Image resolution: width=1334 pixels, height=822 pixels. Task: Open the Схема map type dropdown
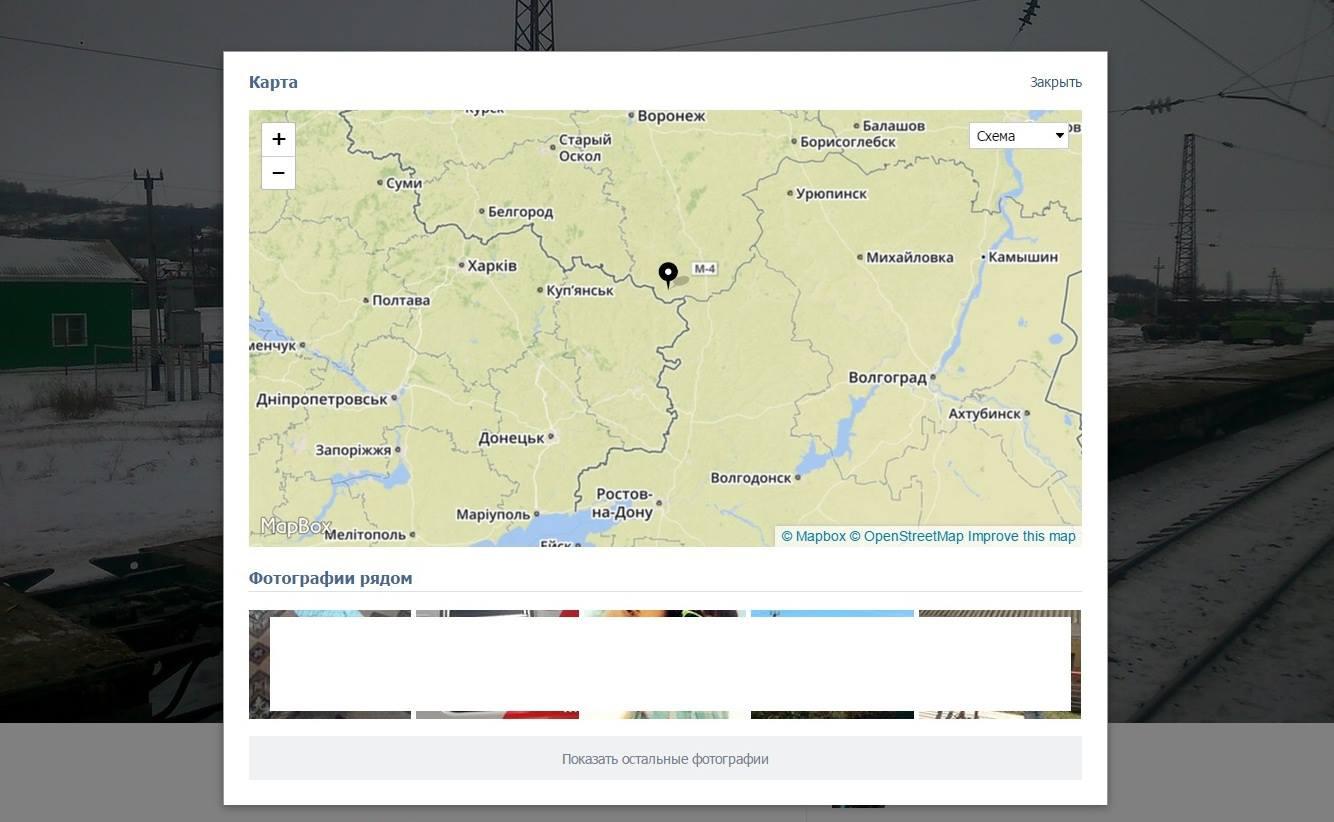(1018, 136)
